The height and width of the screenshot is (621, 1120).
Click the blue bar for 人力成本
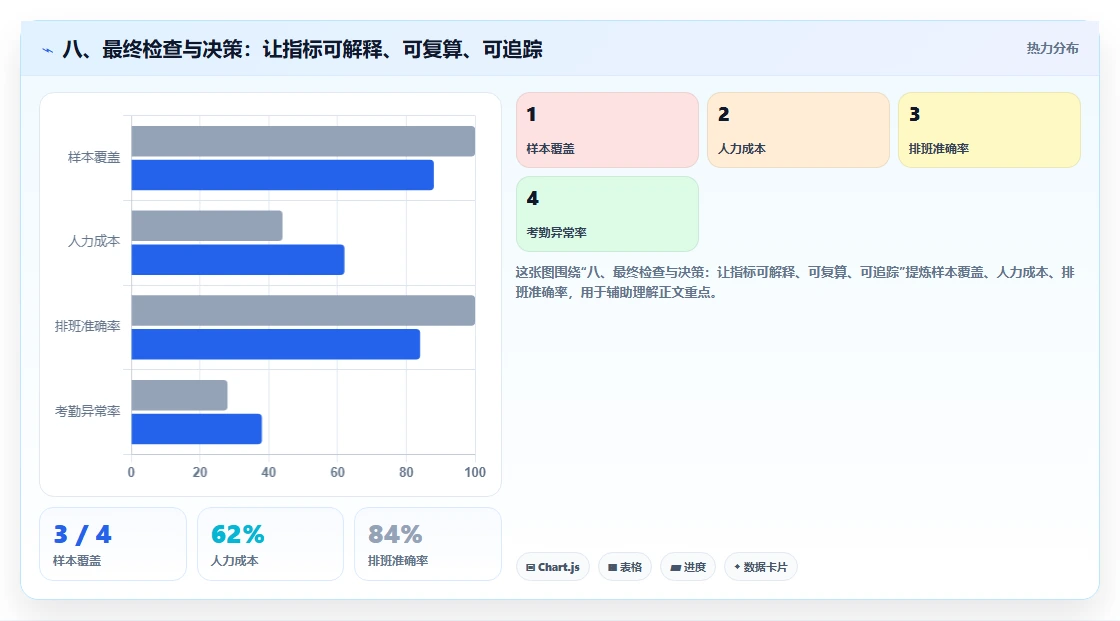tap(238, 259)
